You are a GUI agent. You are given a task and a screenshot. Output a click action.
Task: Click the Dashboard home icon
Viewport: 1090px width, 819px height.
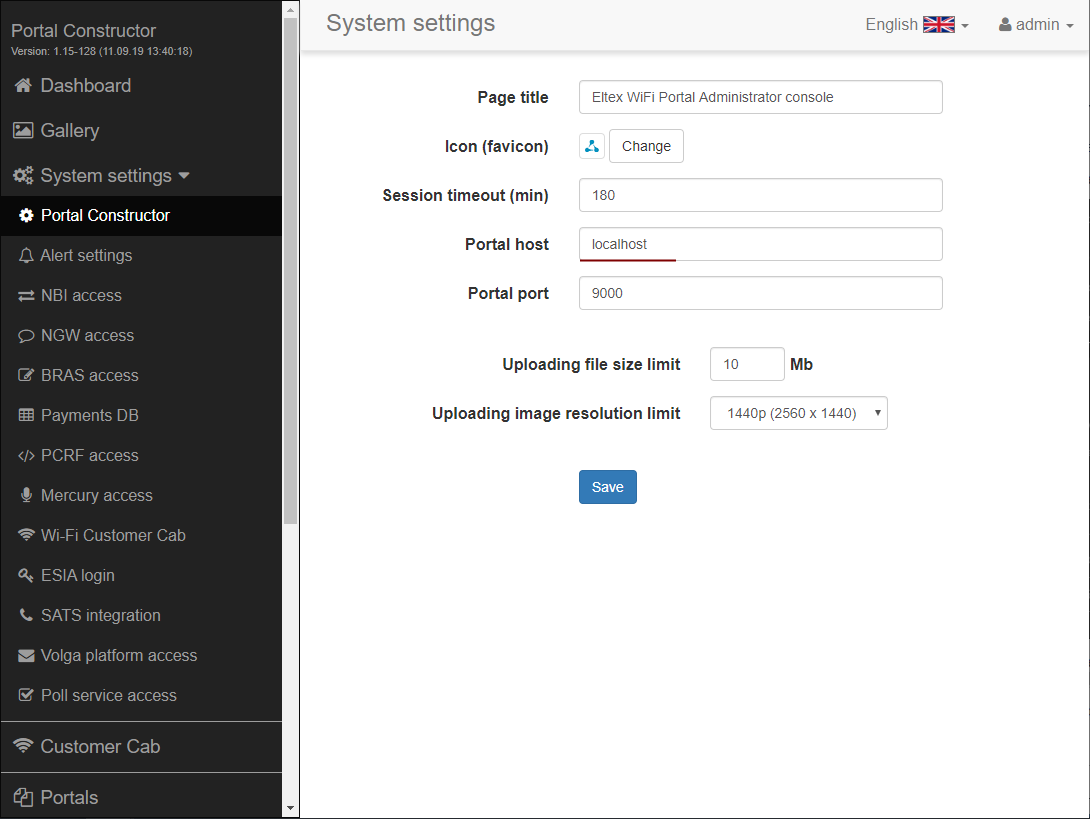[x=23, y=86]
